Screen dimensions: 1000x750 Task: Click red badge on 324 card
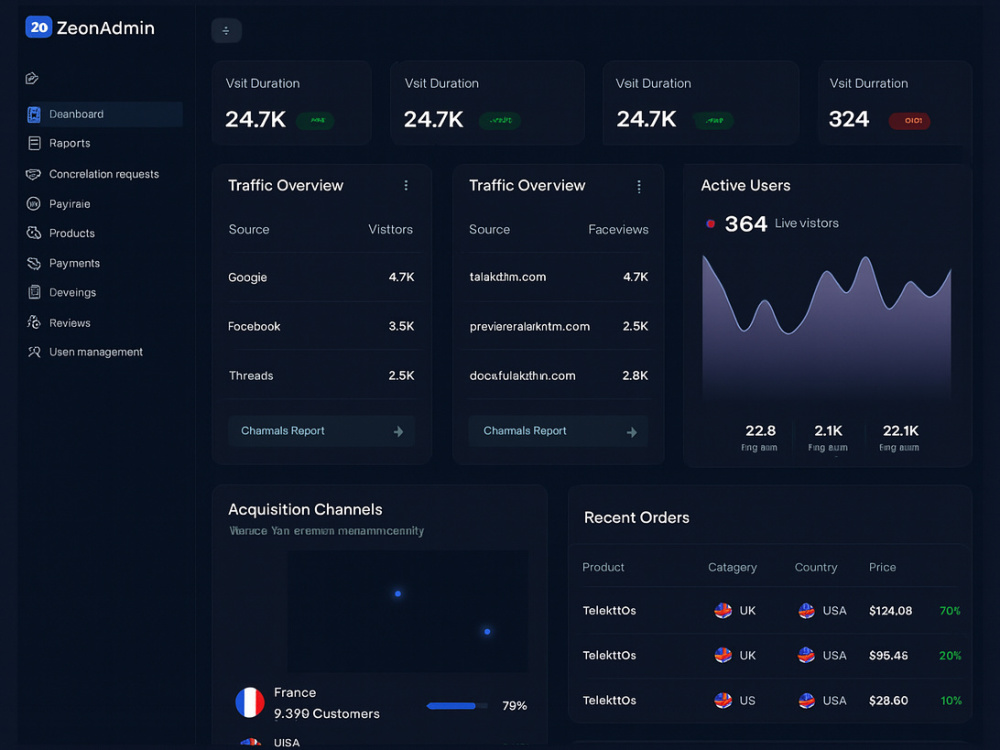(909, 121)
